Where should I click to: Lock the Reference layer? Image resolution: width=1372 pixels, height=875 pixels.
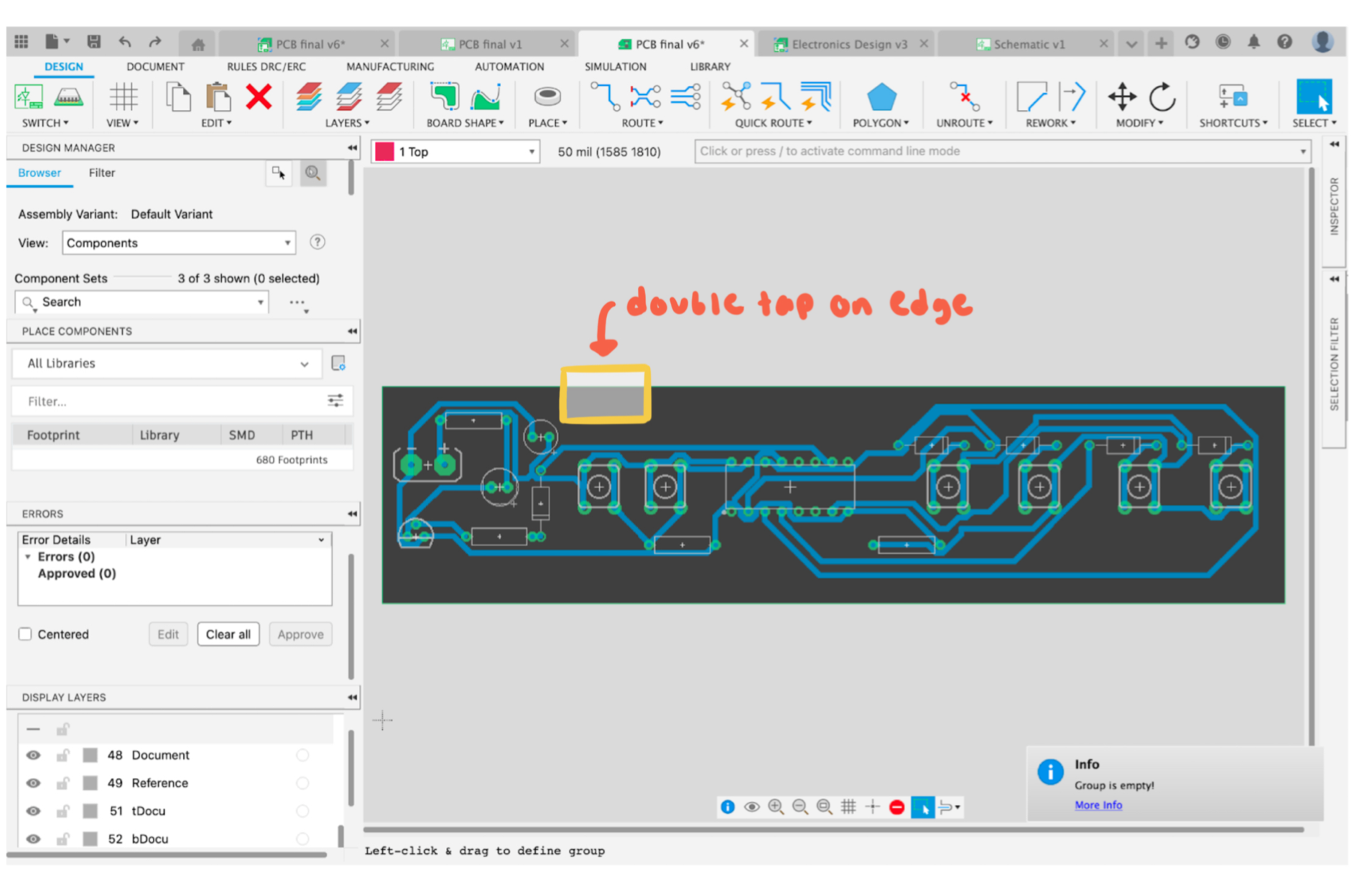pos(62,782)
